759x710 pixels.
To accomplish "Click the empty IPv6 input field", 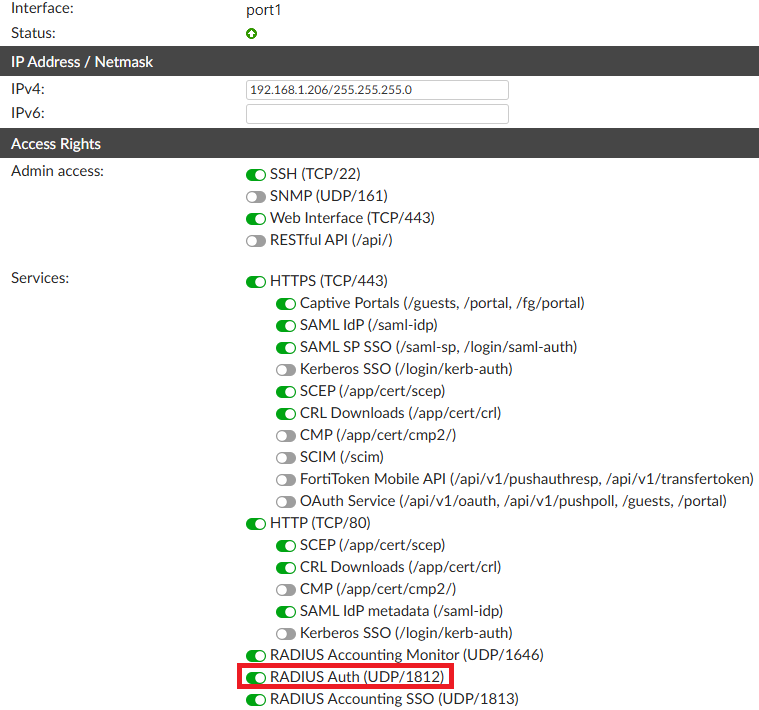I will 377,114.
